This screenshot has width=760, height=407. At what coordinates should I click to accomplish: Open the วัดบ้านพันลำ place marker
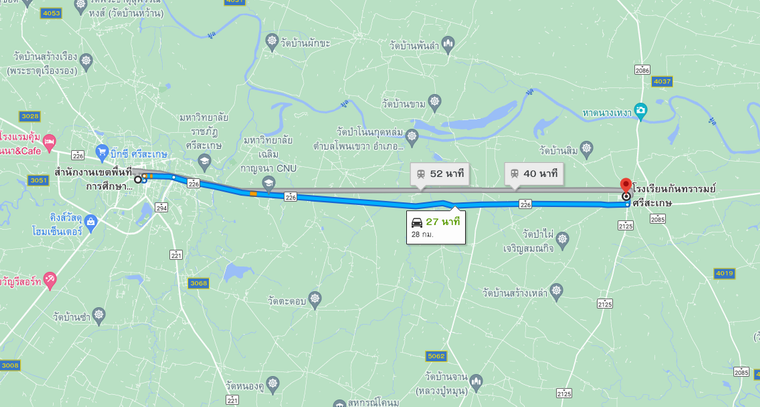448,45
